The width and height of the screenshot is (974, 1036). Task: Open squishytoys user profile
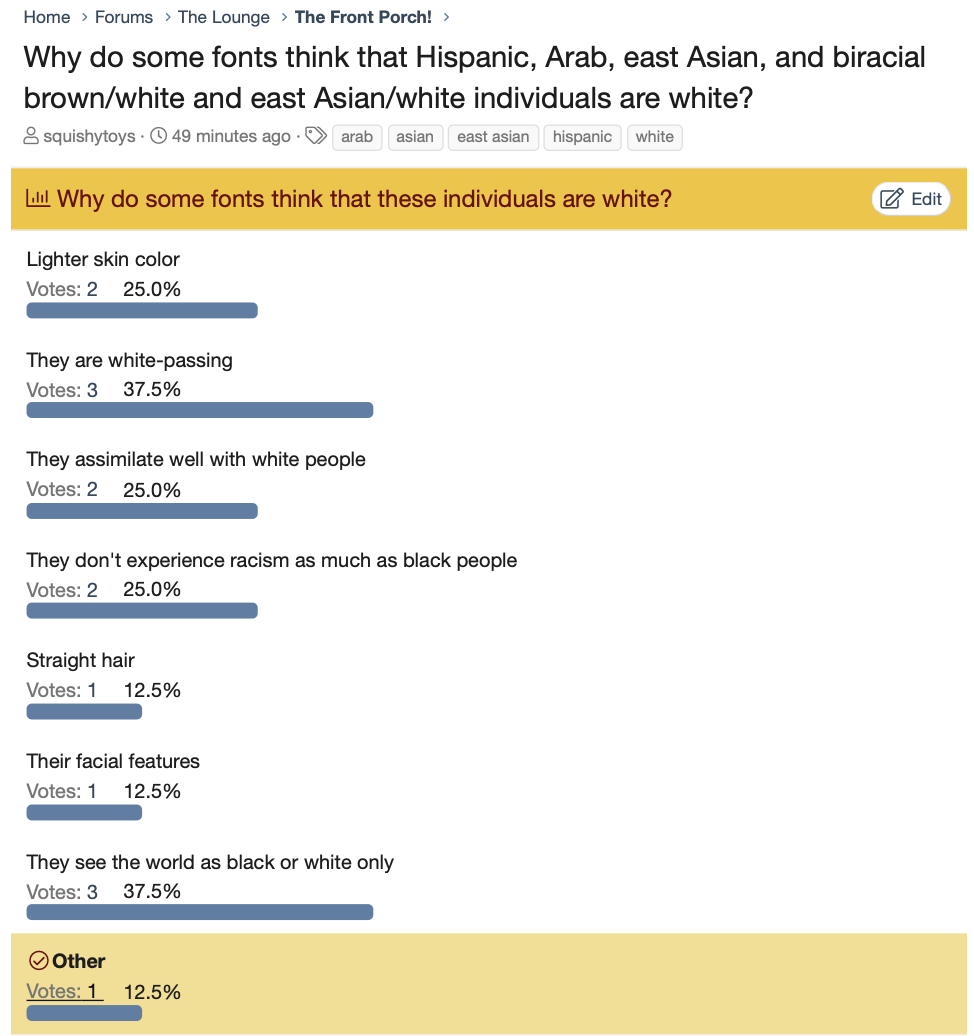(x=89, y=137)
